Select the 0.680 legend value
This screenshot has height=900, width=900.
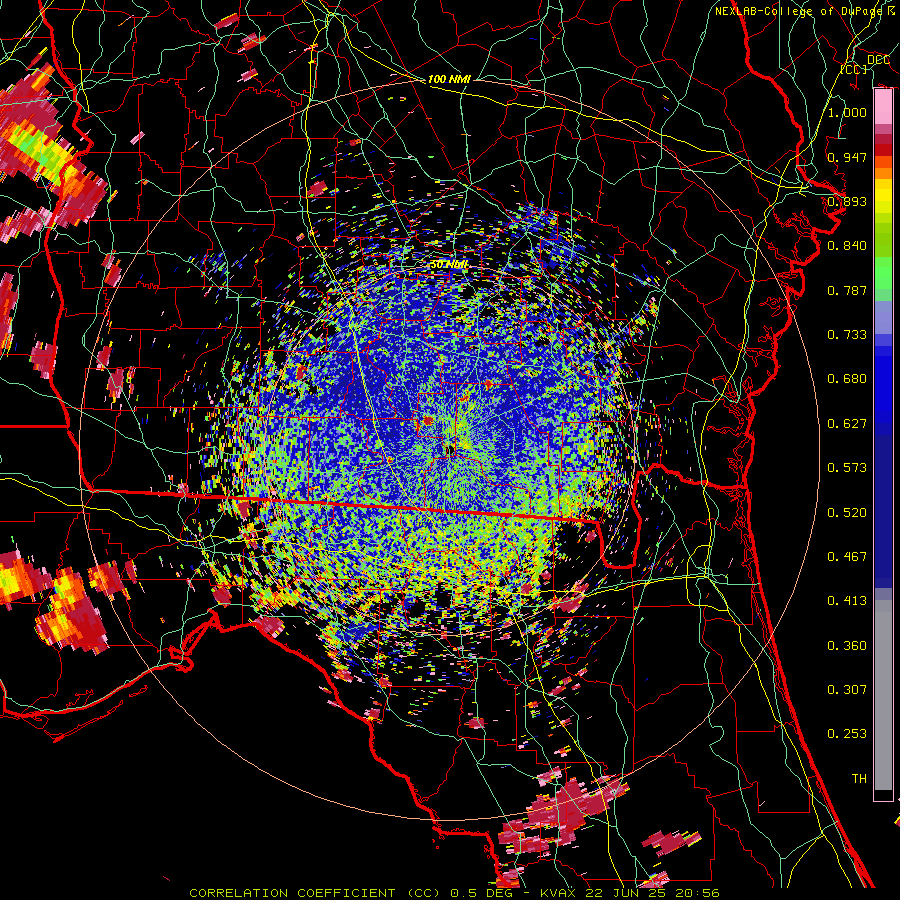tap(847, 379)
